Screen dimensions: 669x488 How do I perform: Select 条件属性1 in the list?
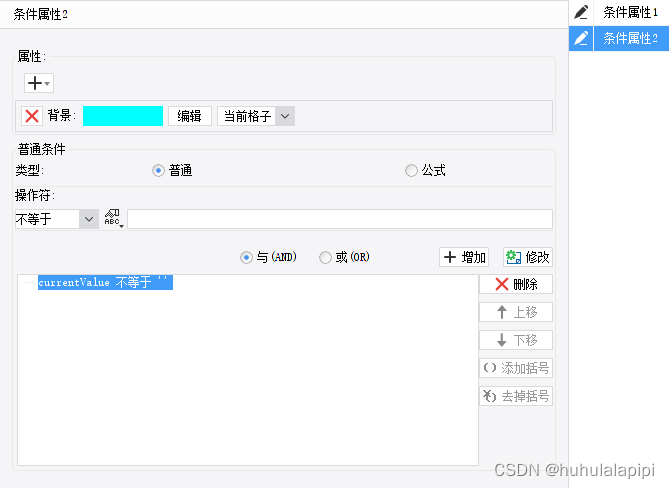631,13
